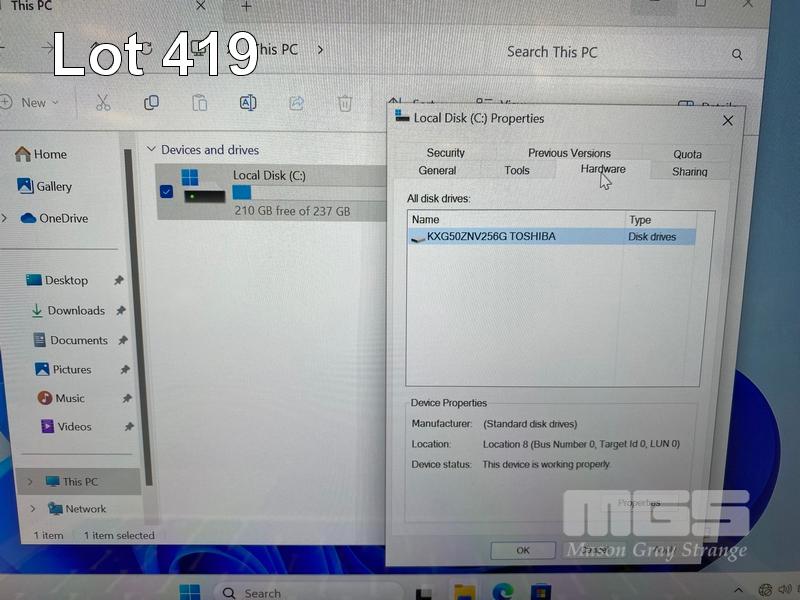Image resolution: width=800 pixels, height=600 pixels.
Task: Click the Delete trash can icon
Action: [x=344, y=102]
